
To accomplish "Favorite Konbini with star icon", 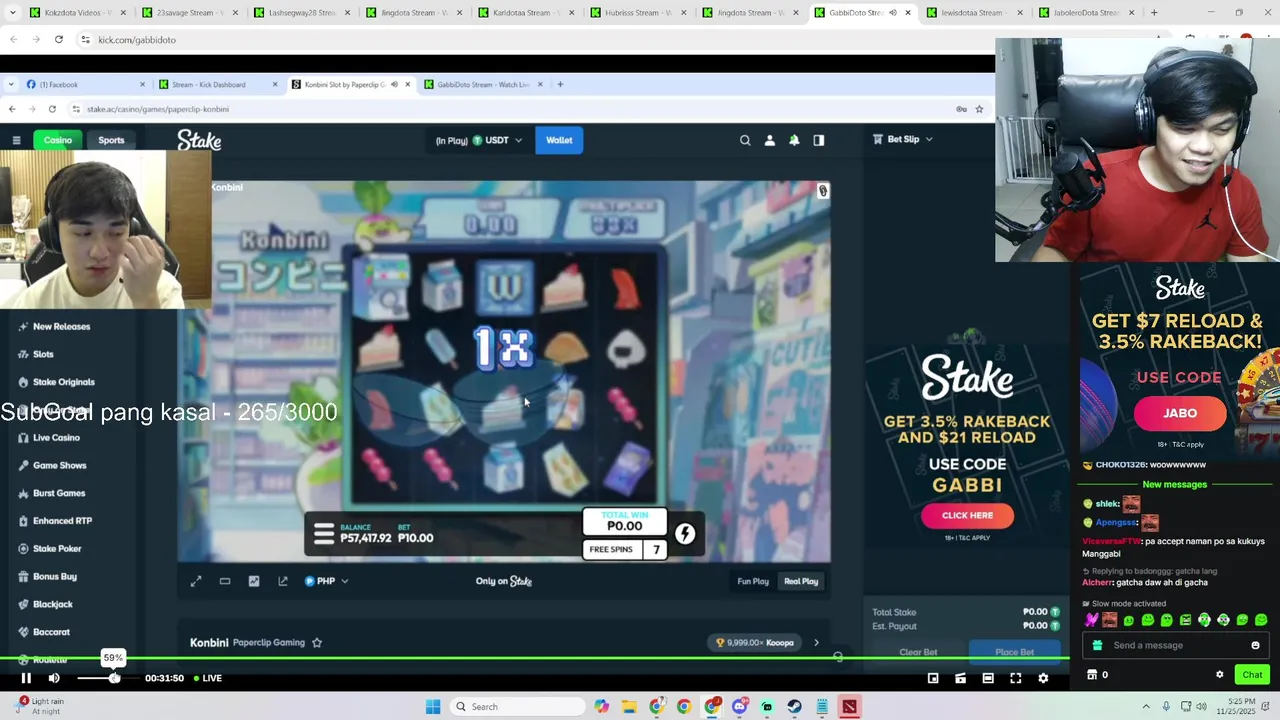I will (317, 643).
